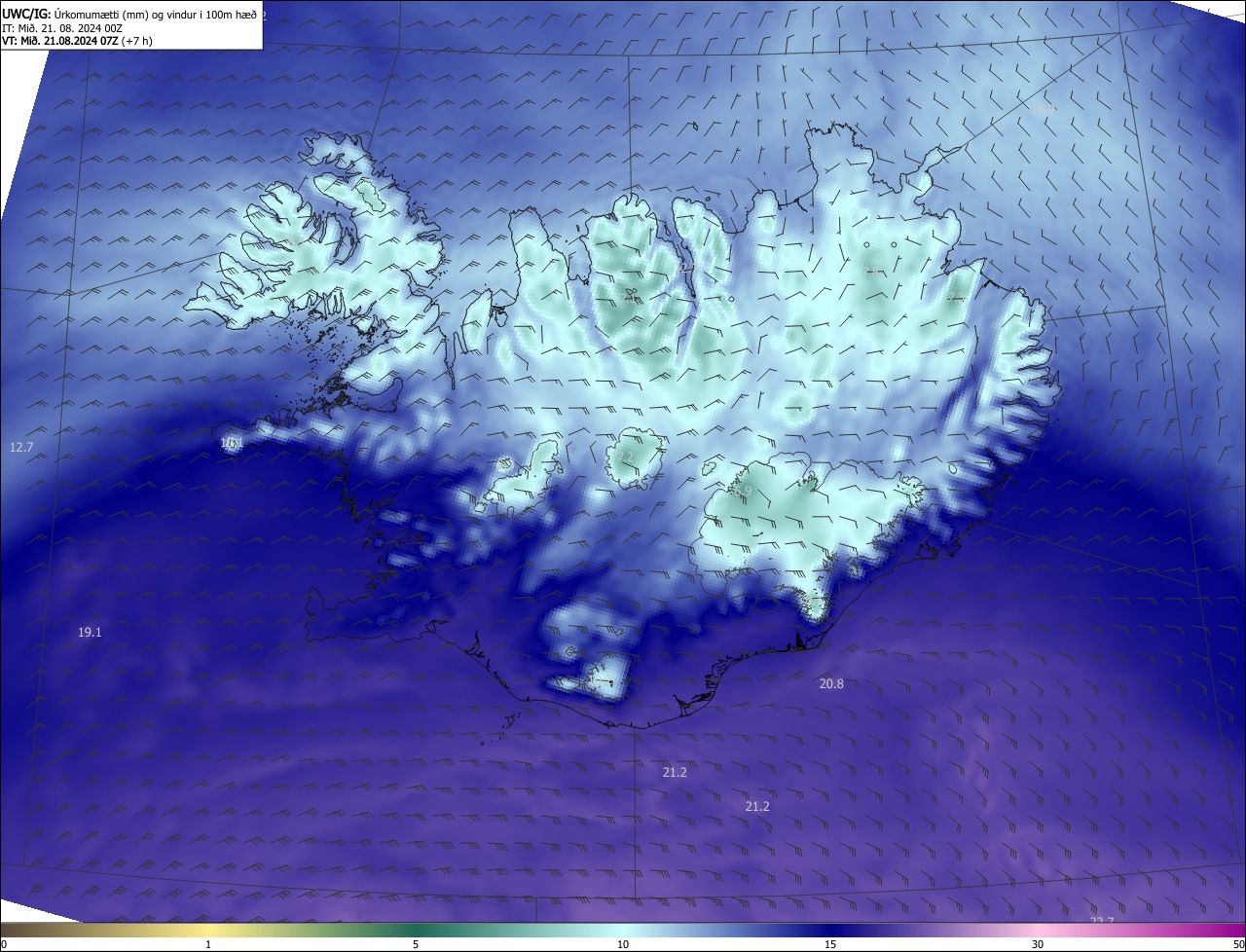Click the 19.1 value label on map
Viewport: 1246px width, 952px height.
90,632
